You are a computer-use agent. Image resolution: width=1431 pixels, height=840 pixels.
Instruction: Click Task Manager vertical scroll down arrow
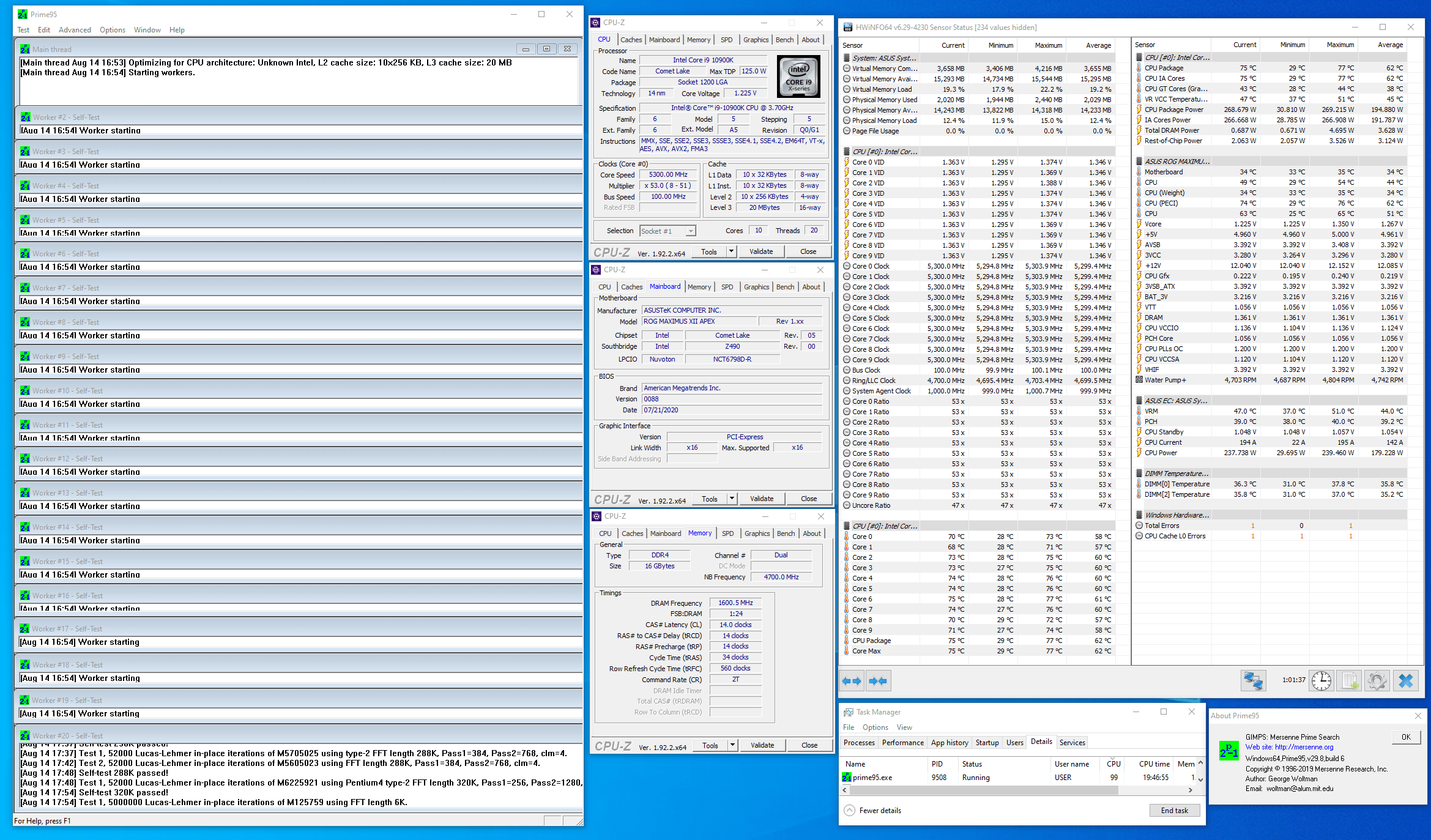tap(1200, 779)
